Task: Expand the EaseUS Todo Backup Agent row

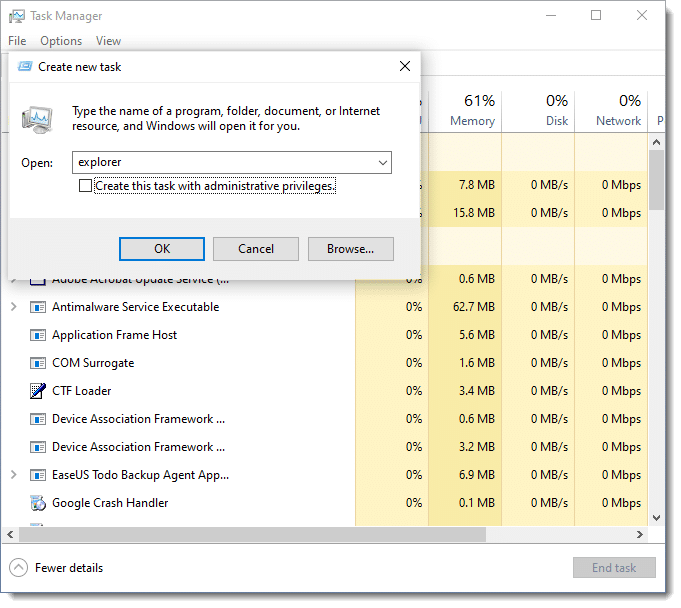Action: (13, 475)
